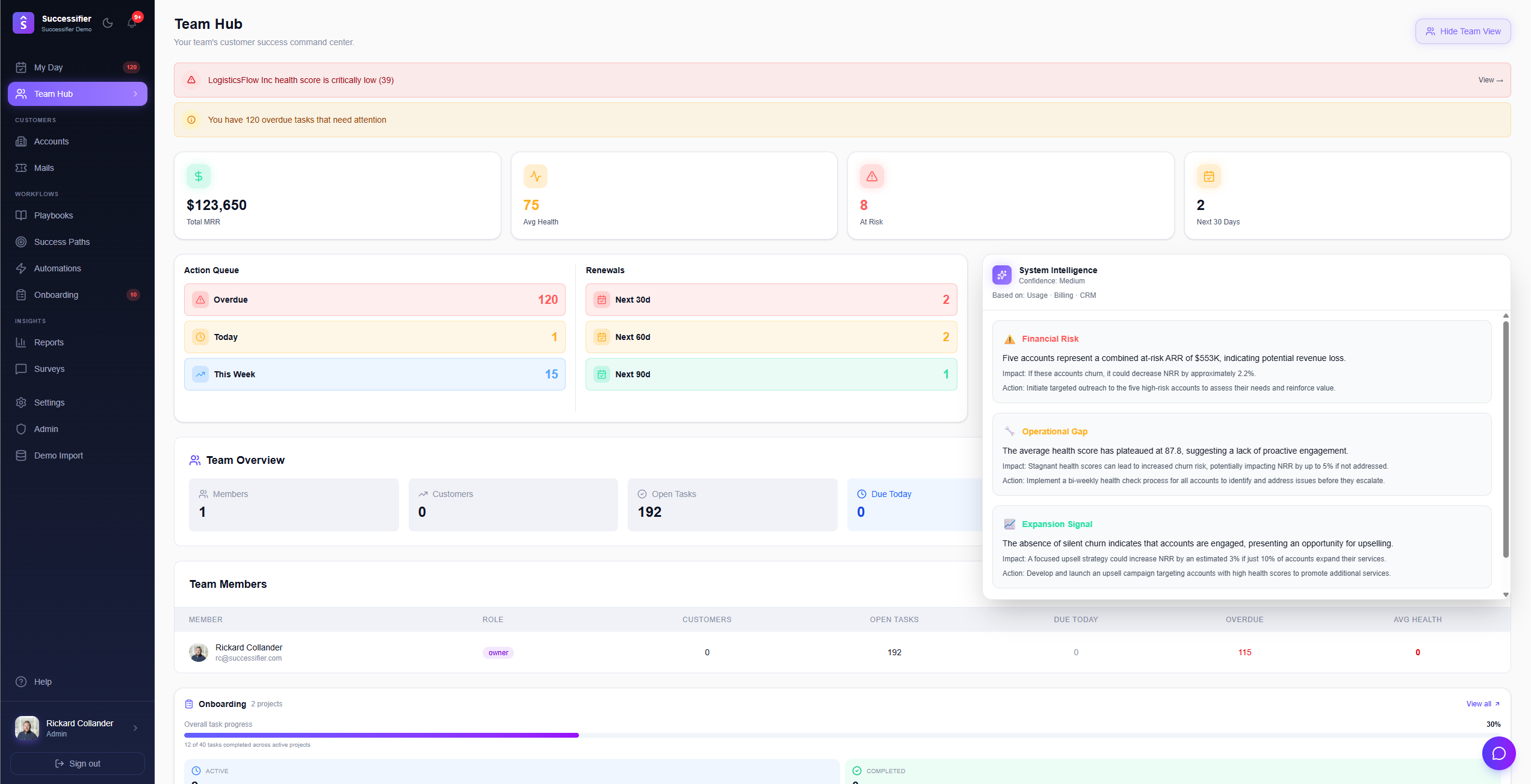The height and width of the screenshot is (784, 1531).
Task: Toggle dark mode moon icon
Action: (x=108, y=23)
